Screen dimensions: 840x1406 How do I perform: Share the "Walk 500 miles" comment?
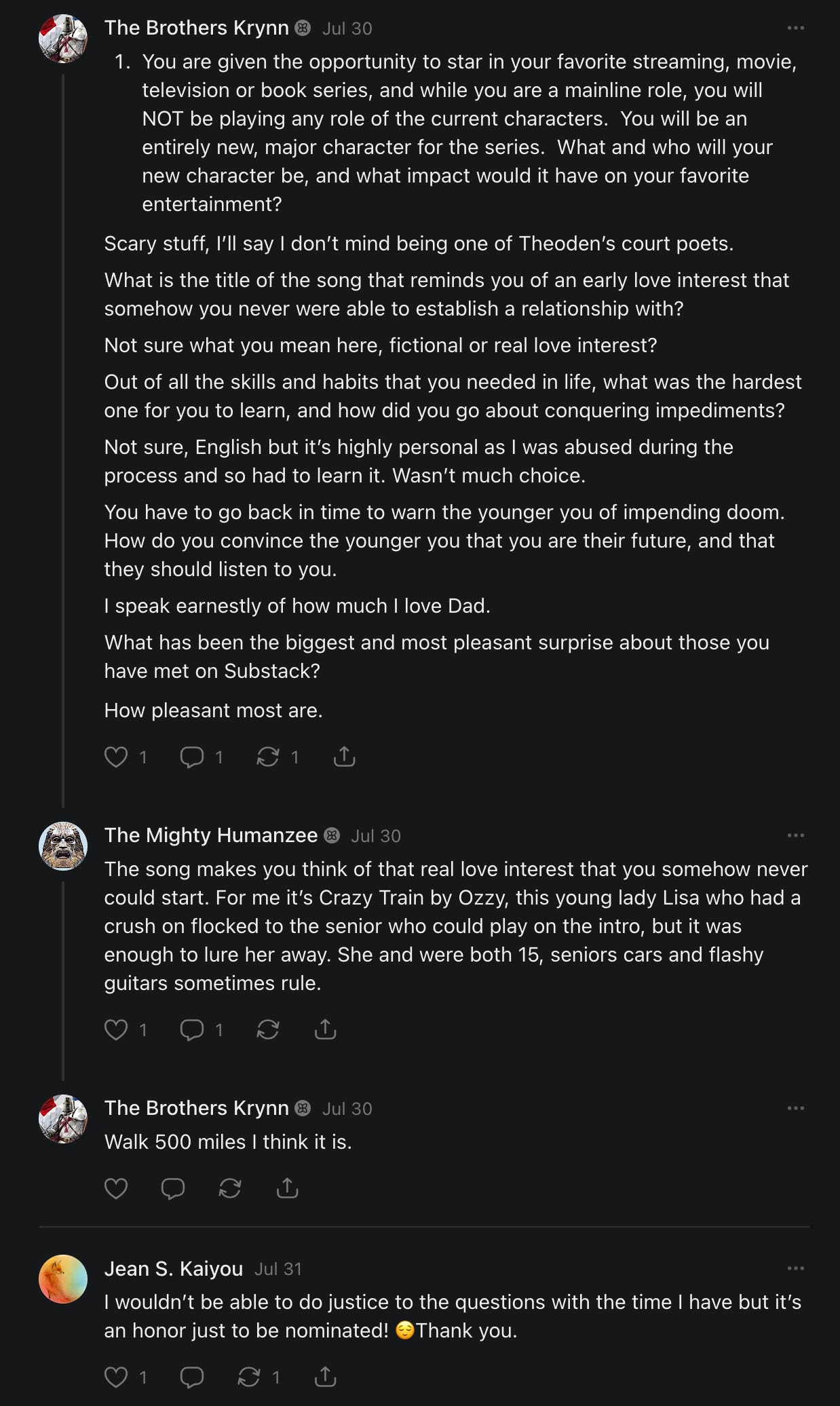coord(288,1188)
